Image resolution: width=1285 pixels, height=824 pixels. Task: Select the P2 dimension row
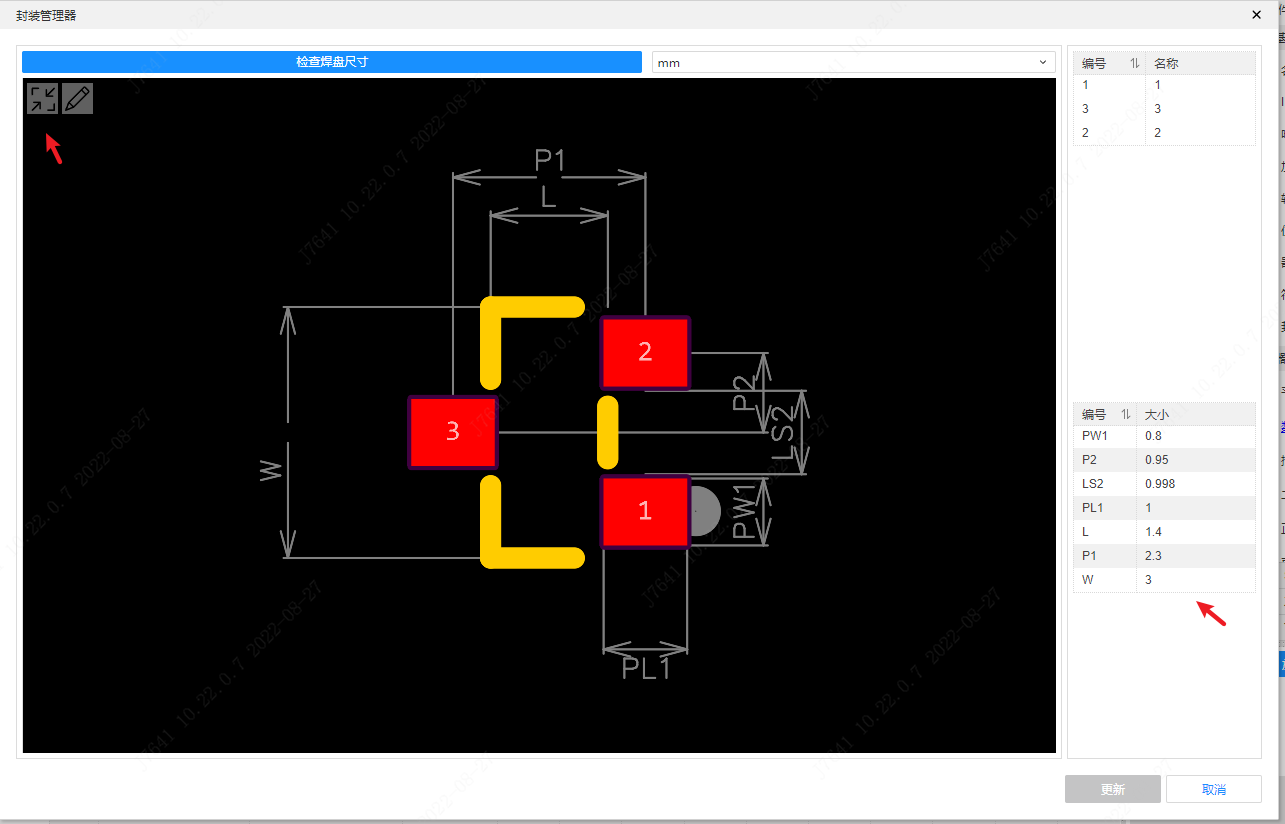pos(1164,460)
